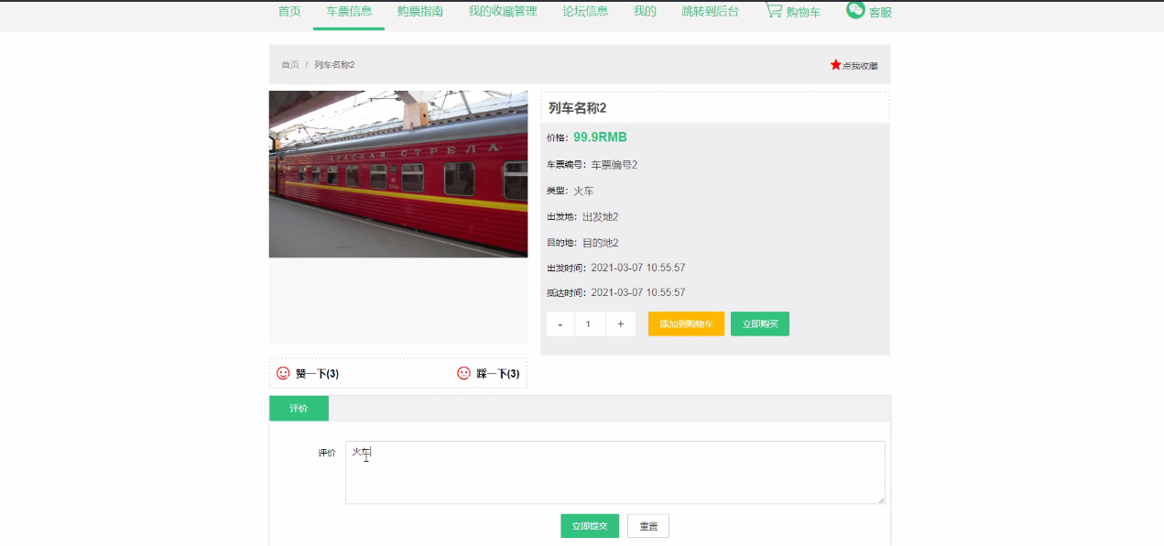
Task: Go to 跳转到后台 in navigation
Action: [710, 11]
